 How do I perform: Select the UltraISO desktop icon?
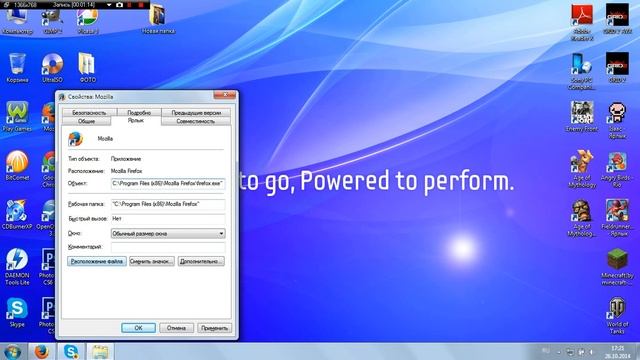click(52, 68)
